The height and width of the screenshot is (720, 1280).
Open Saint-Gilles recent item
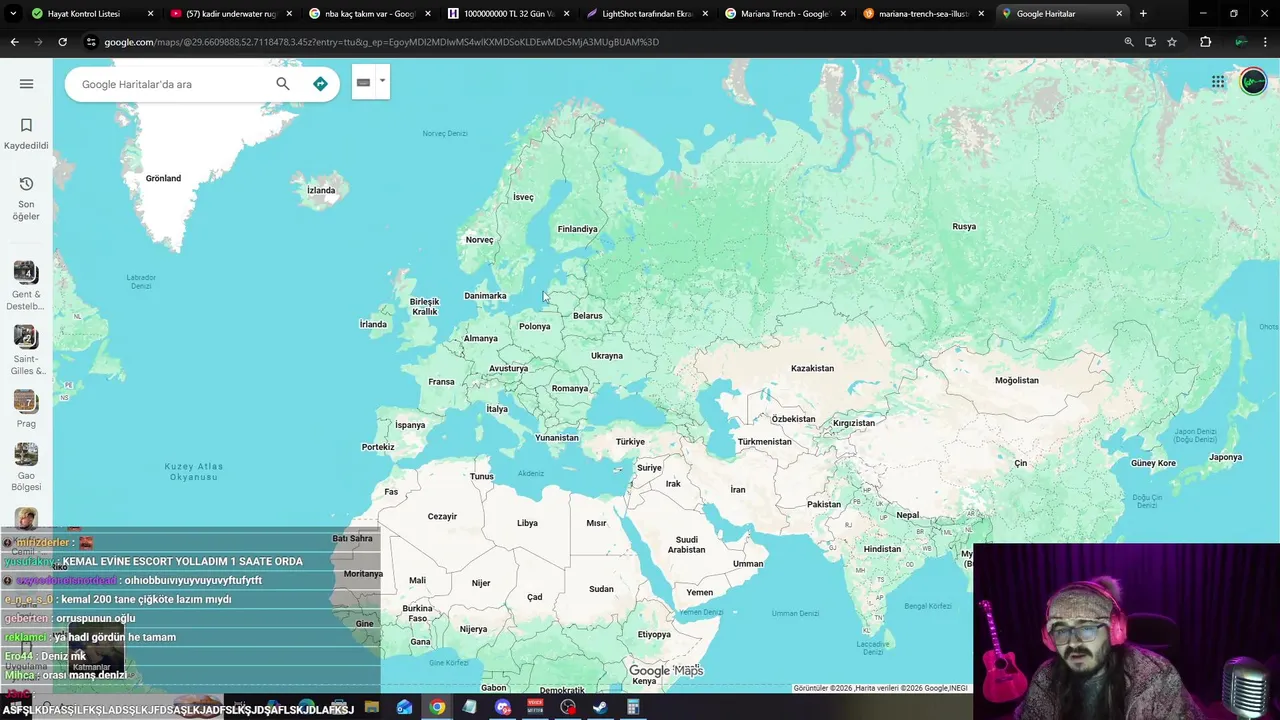26,350
